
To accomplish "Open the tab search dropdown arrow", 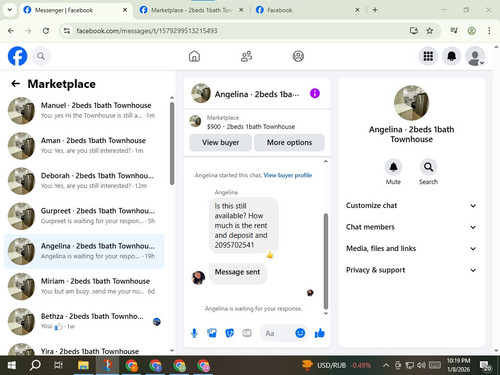I will [10, 10].
